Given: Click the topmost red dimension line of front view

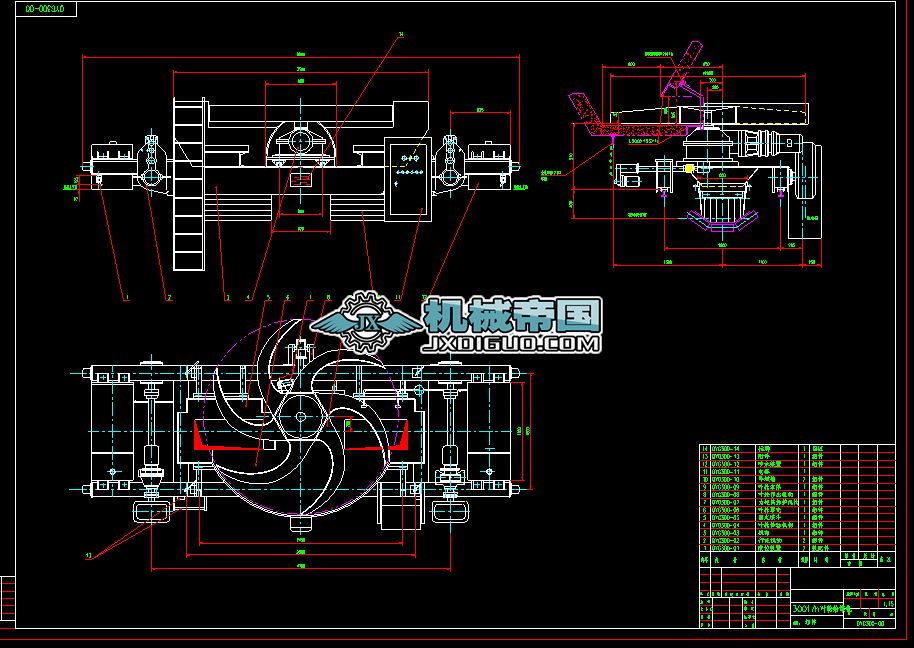Looking at the screenshot, I should [x=301, y=57].
